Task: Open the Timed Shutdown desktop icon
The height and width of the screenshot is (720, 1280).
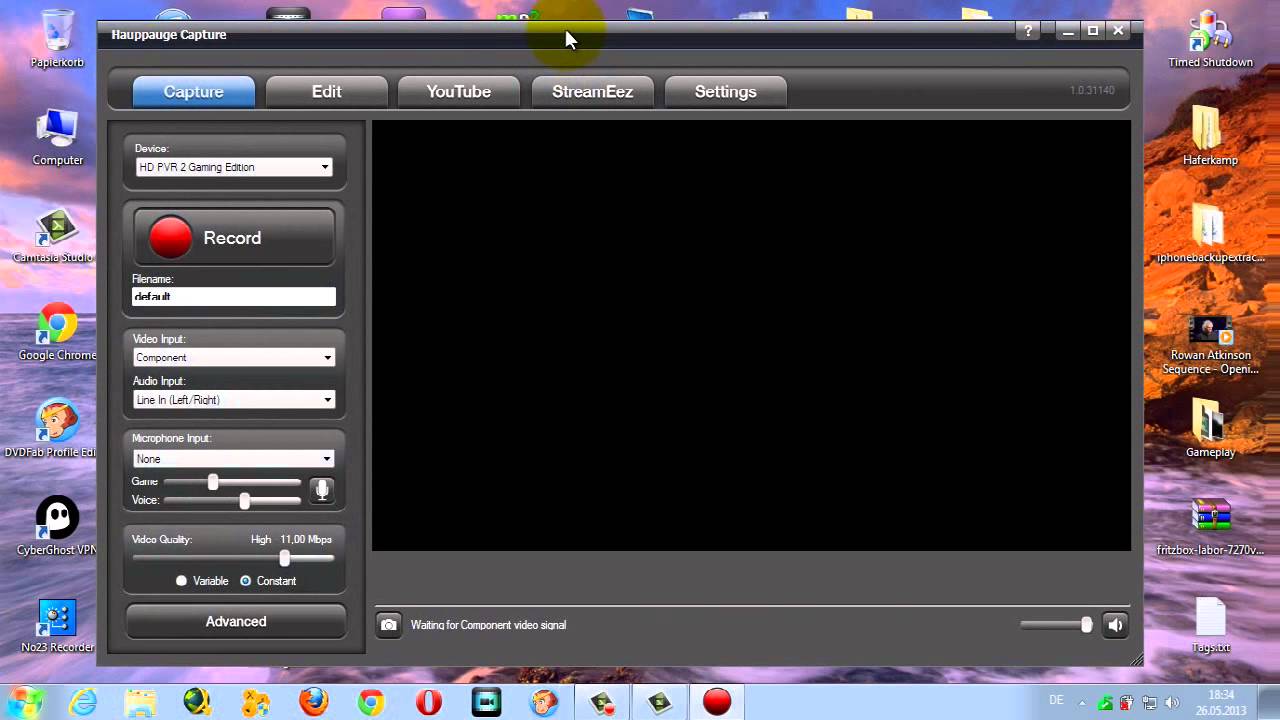Action: [x=1210, y=39]
